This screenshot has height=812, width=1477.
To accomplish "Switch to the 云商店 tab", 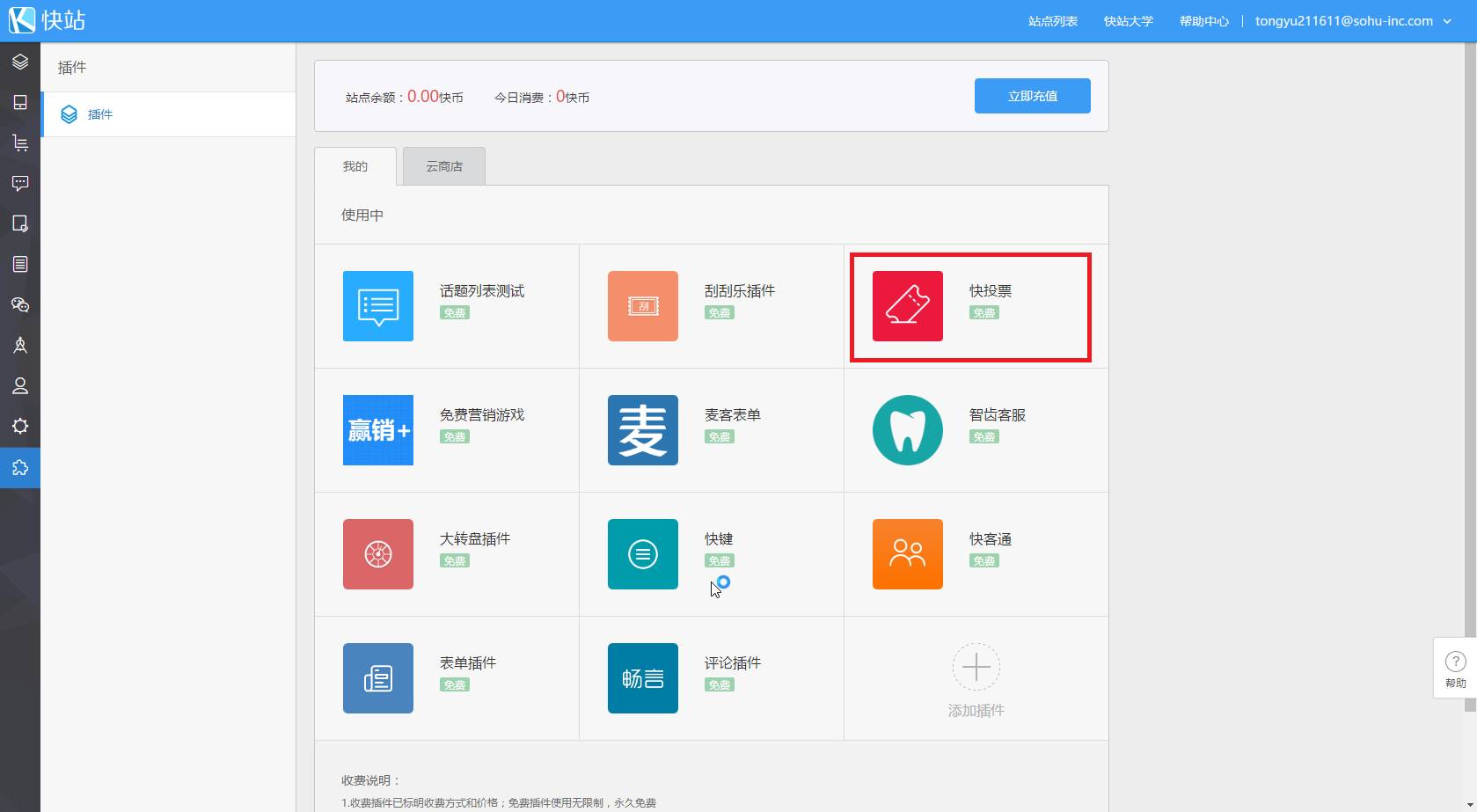I will pyautogui.click(x=444, y=166).
